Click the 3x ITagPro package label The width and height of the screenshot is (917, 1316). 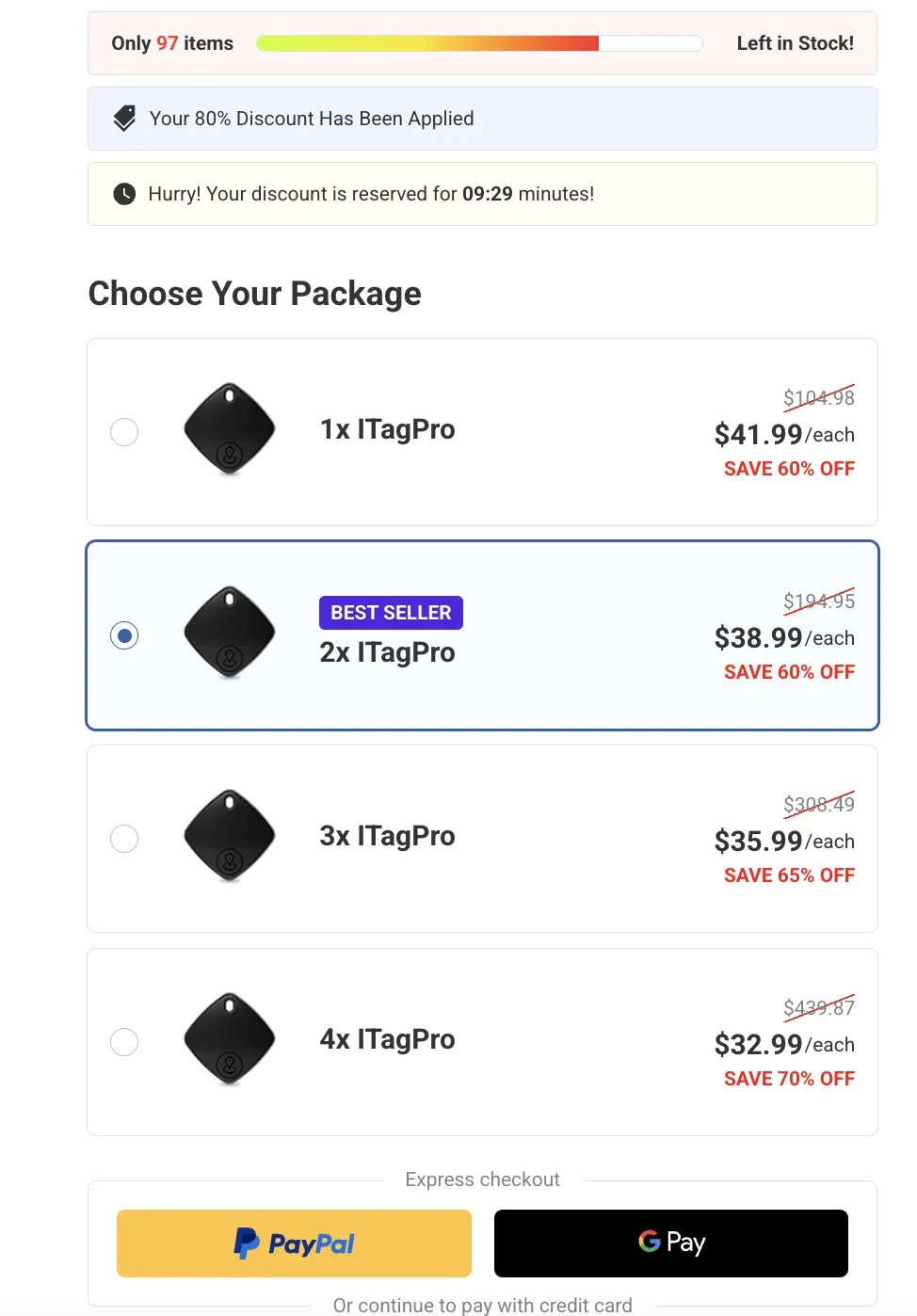point(387,836)
